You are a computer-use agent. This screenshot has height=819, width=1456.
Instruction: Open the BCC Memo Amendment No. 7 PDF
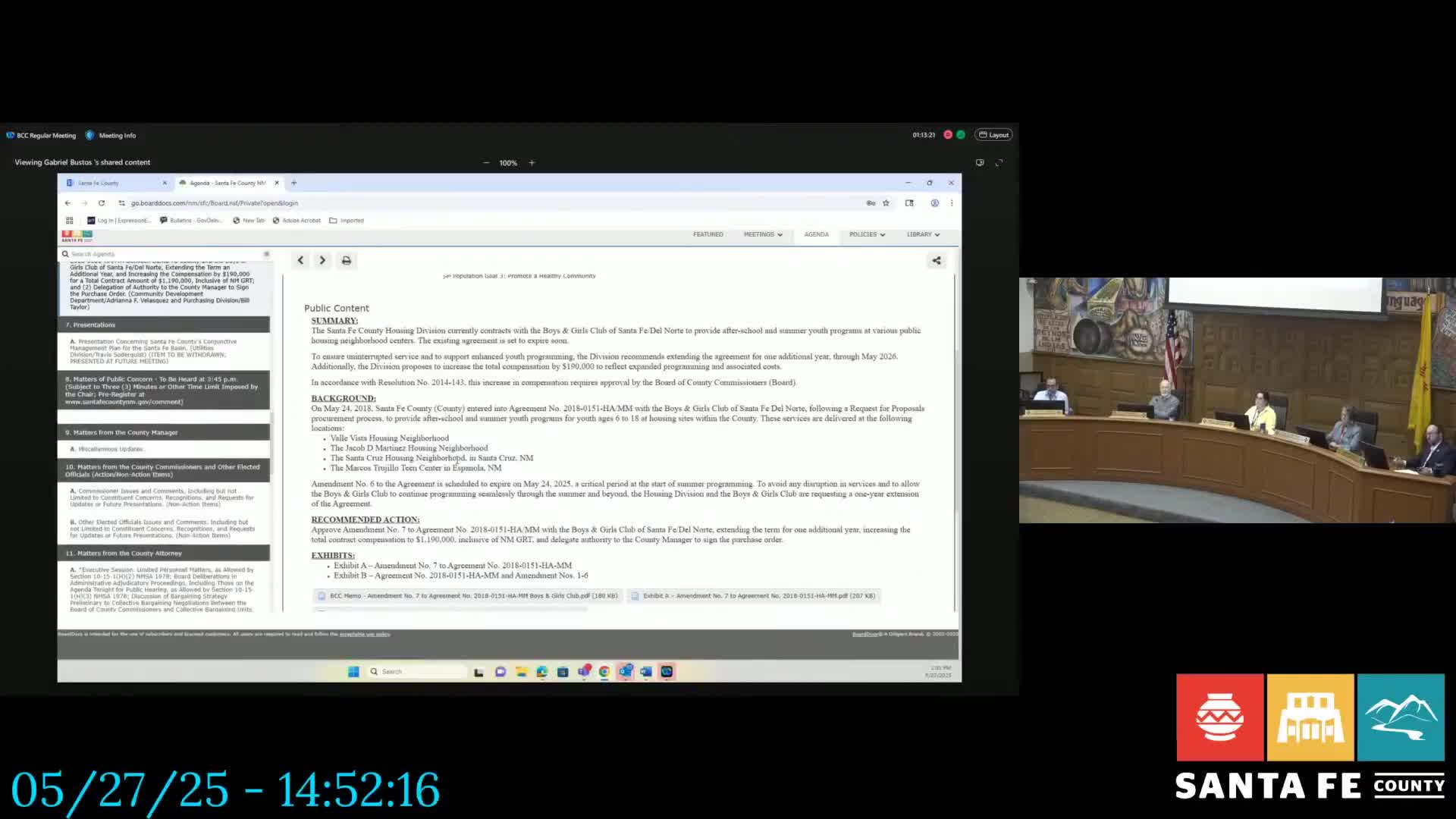pos(469,596)
